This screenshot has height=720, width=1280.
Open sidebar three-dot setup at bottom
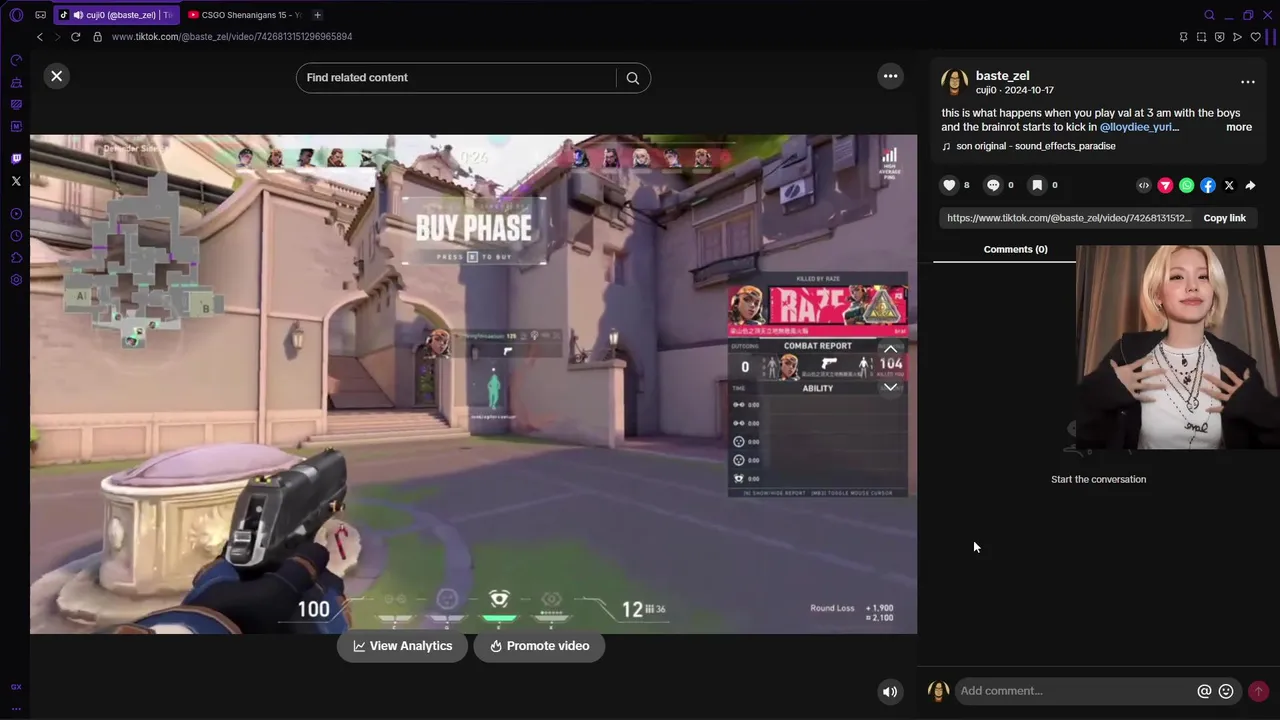pos(16,708)
